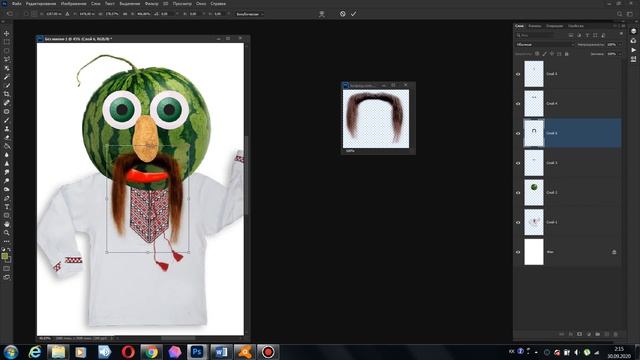Open the Actions play icon in side strip

[x=633, y=50]
